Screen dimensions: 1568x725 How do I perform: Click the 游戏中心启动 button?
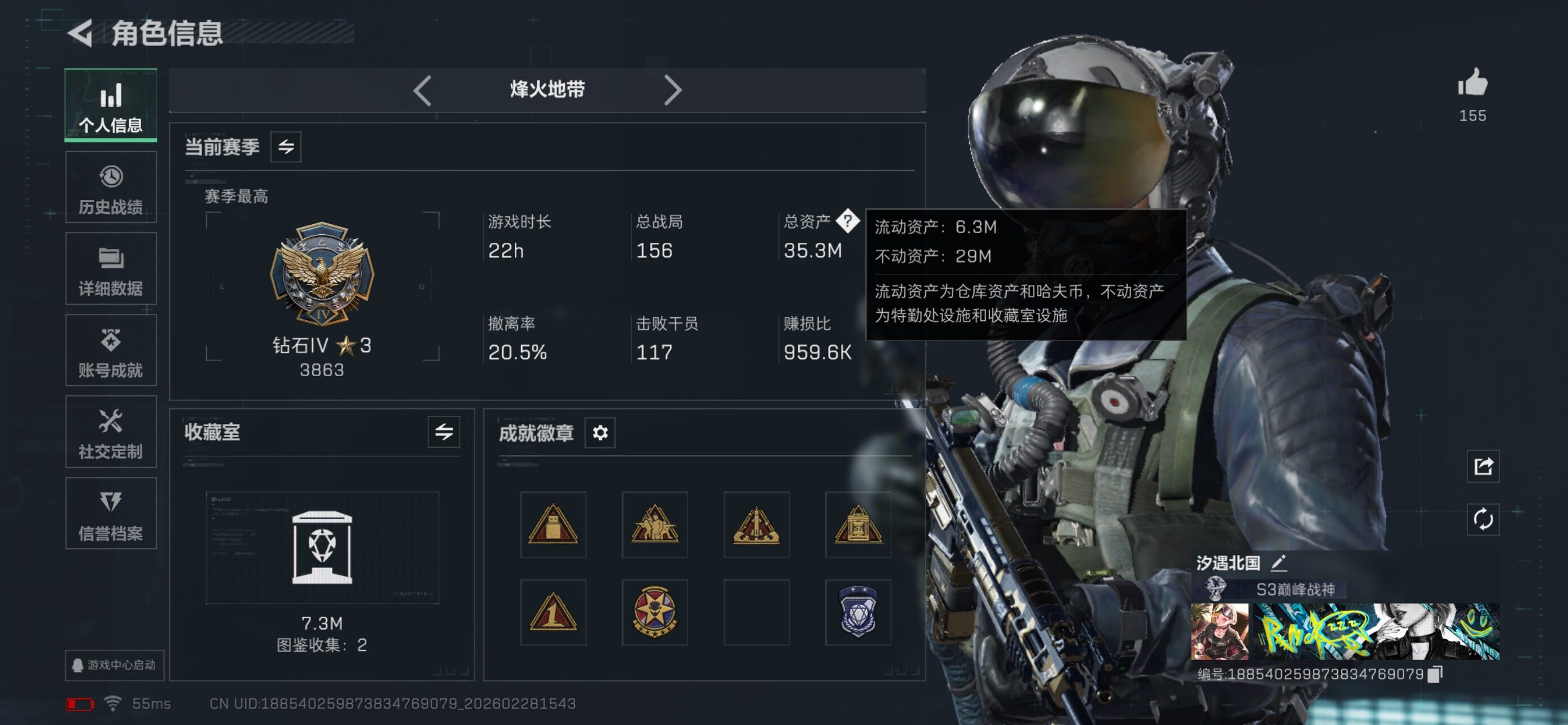pos(115,665)
